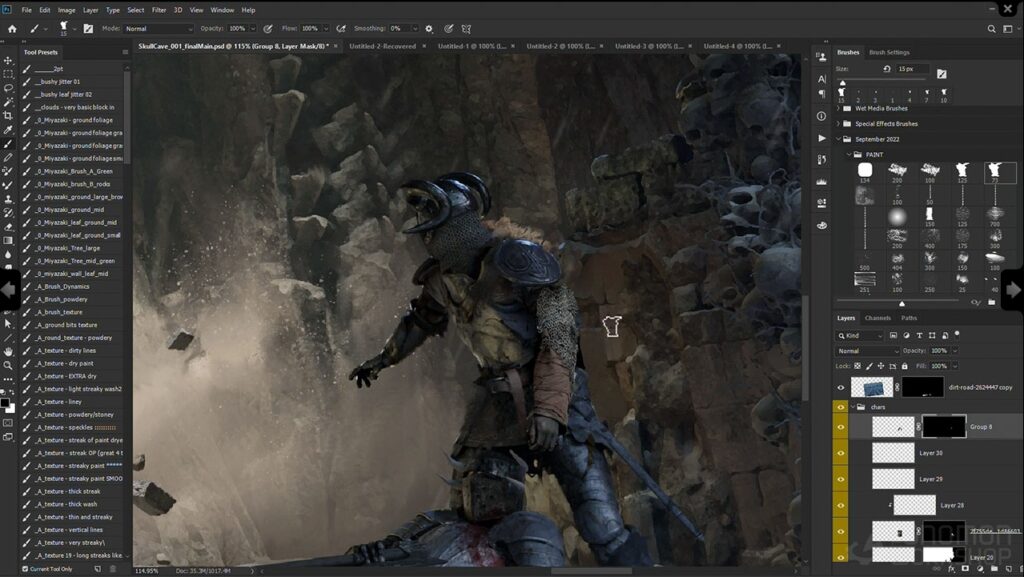This screenshot has height=577, width=1024.
Task: Open the Smoothing dropdown arrow
Action: point(415,29)
